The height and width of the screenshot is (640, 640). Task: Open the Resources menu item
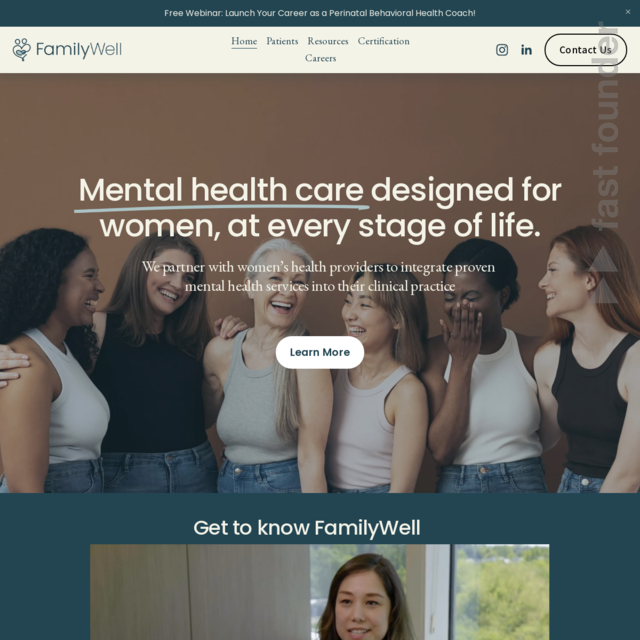[328, 41]
